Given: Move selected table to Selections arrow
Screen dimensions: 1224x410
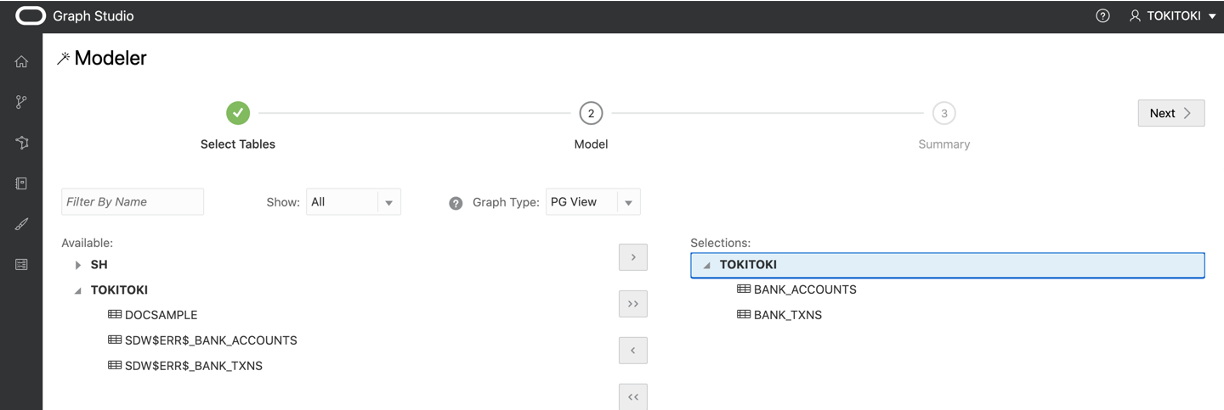Looking at the screenshot, I should 633,257.
